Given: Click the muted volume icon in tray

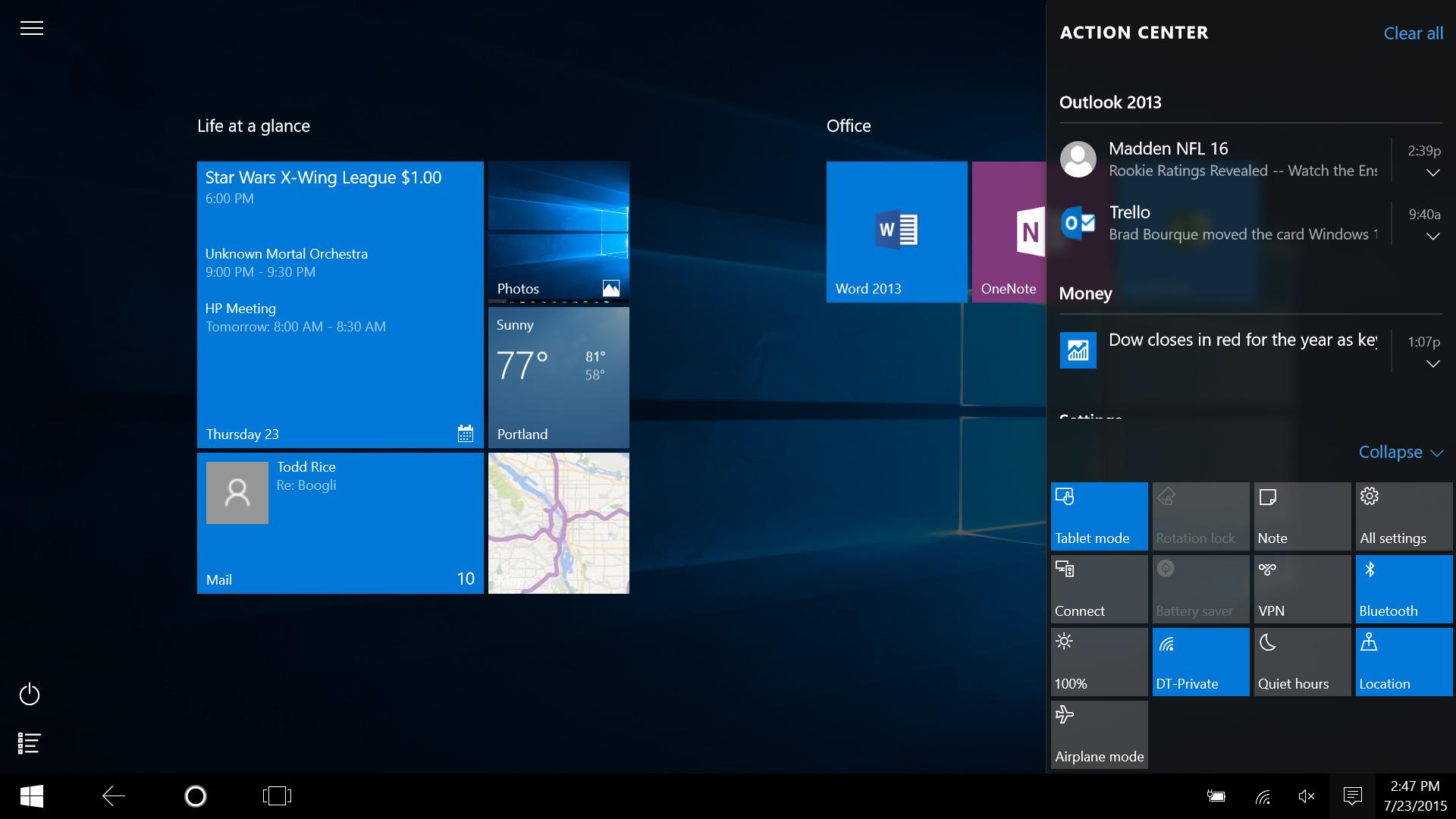Looking at the screenshot, I should click(1307, 796).
